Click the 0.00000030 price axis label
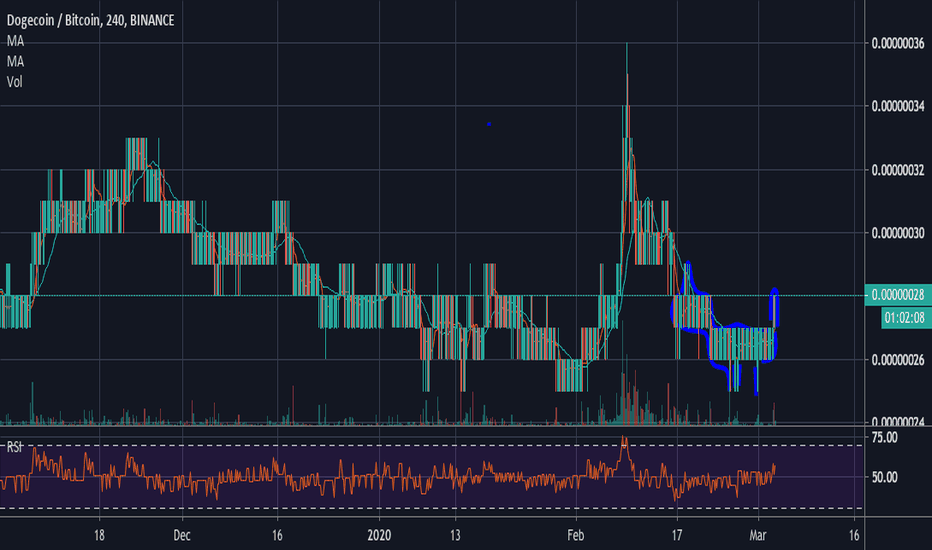This screenshot has width=932, height=550. (x=898, y=233)
